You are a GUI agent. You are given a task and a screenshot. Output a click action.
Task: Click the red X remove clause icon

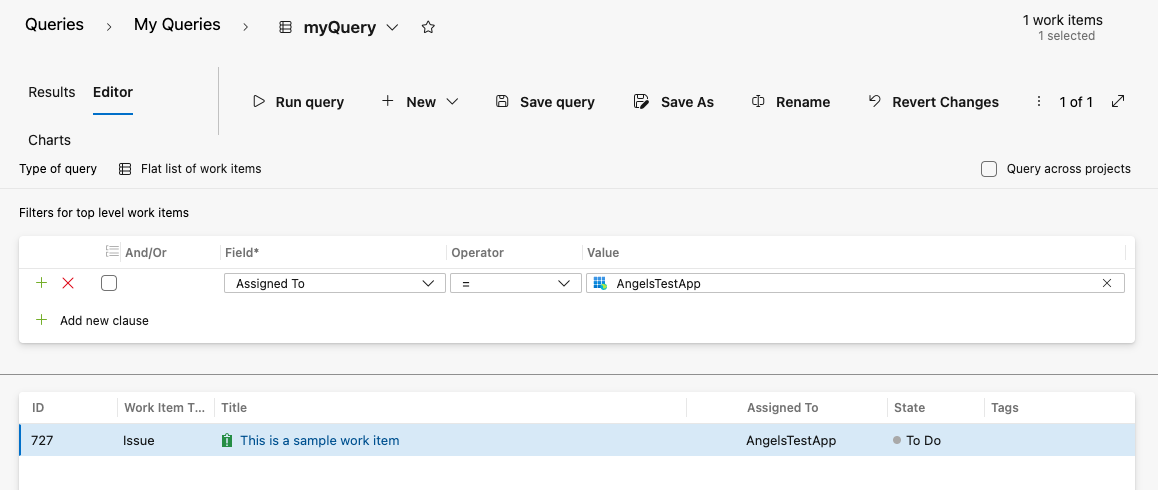point(68,283)
